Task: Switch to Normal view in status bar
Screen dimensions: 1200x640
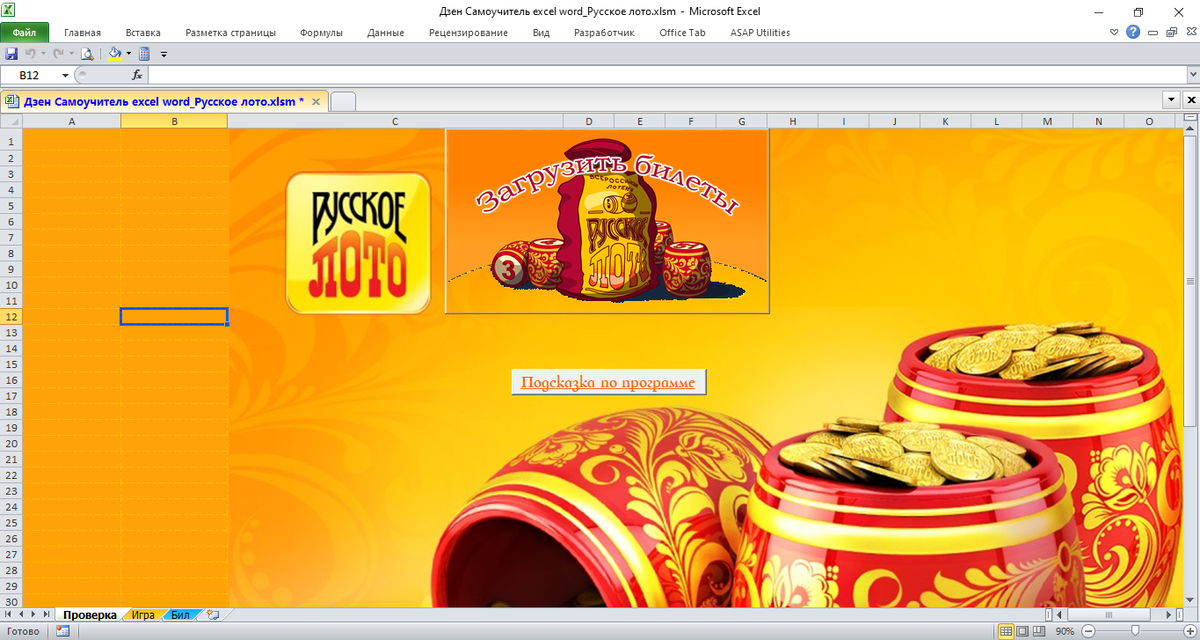Action: point(1007,631)
